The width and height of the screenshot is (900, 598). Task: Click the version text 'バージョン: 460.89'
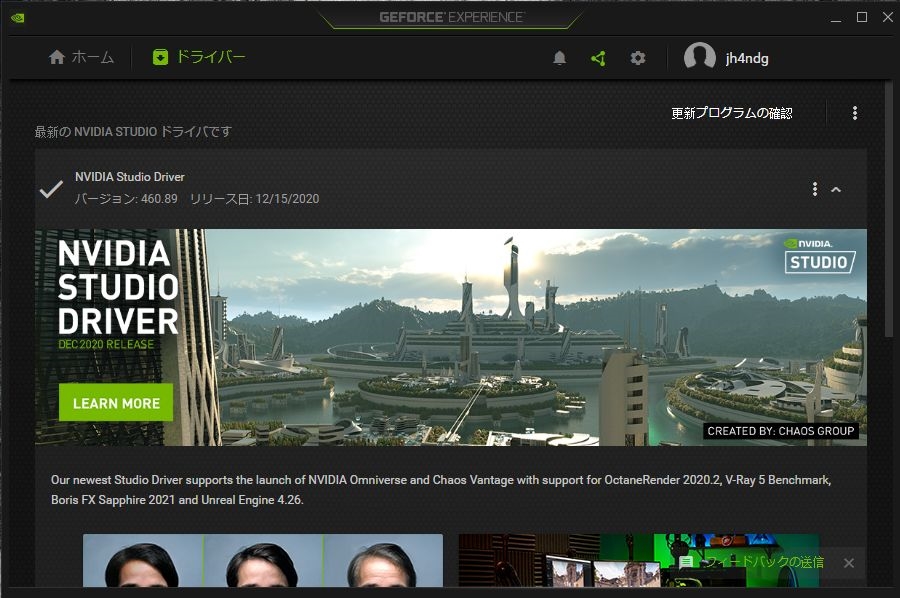(x=126, y=199)
